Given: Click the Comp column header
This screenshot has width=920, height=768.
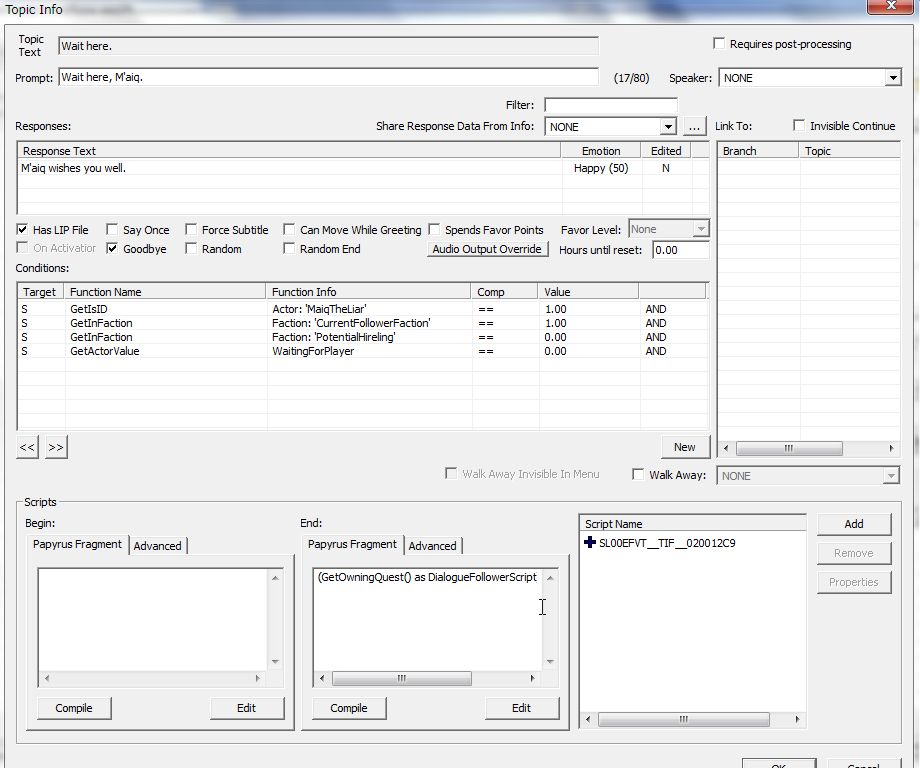Looking at the screenshot, I should click(x=505, y=292).
